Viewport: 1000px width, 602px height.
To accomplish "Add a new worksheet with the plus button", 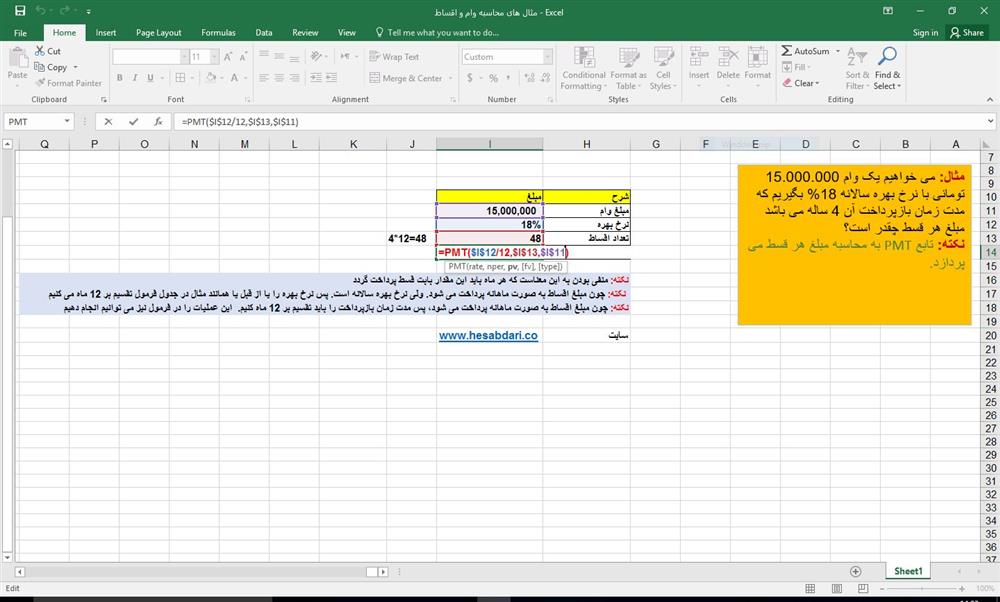I will tap(857, 570).
